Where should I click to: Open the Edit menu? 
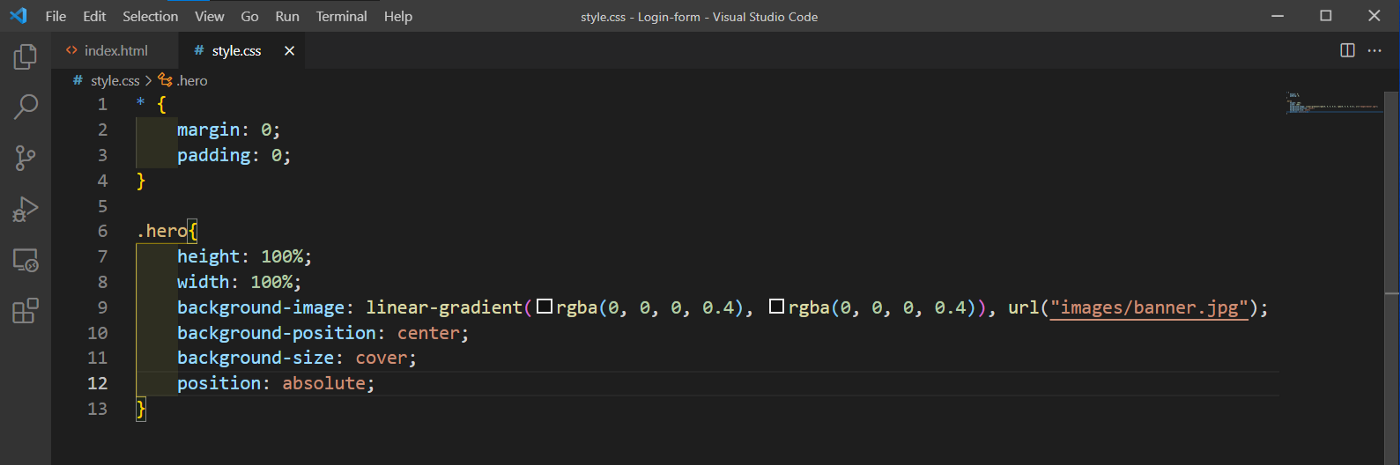click(94, 16)
